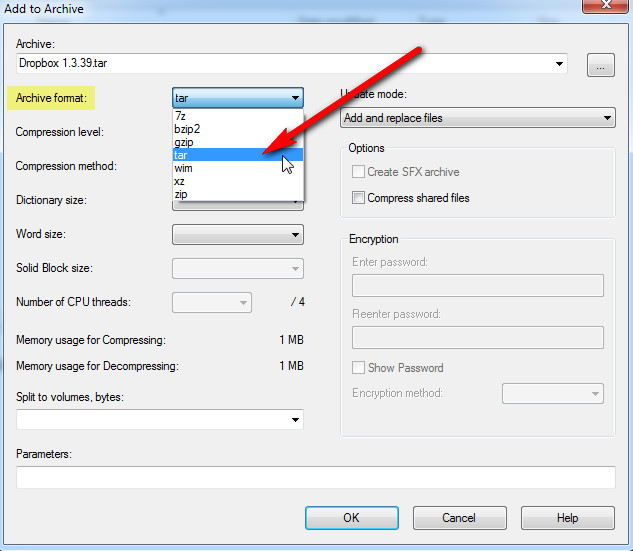Click the Archive format label
This screenshot has height=551, width=633.
[x=51, y=98]
